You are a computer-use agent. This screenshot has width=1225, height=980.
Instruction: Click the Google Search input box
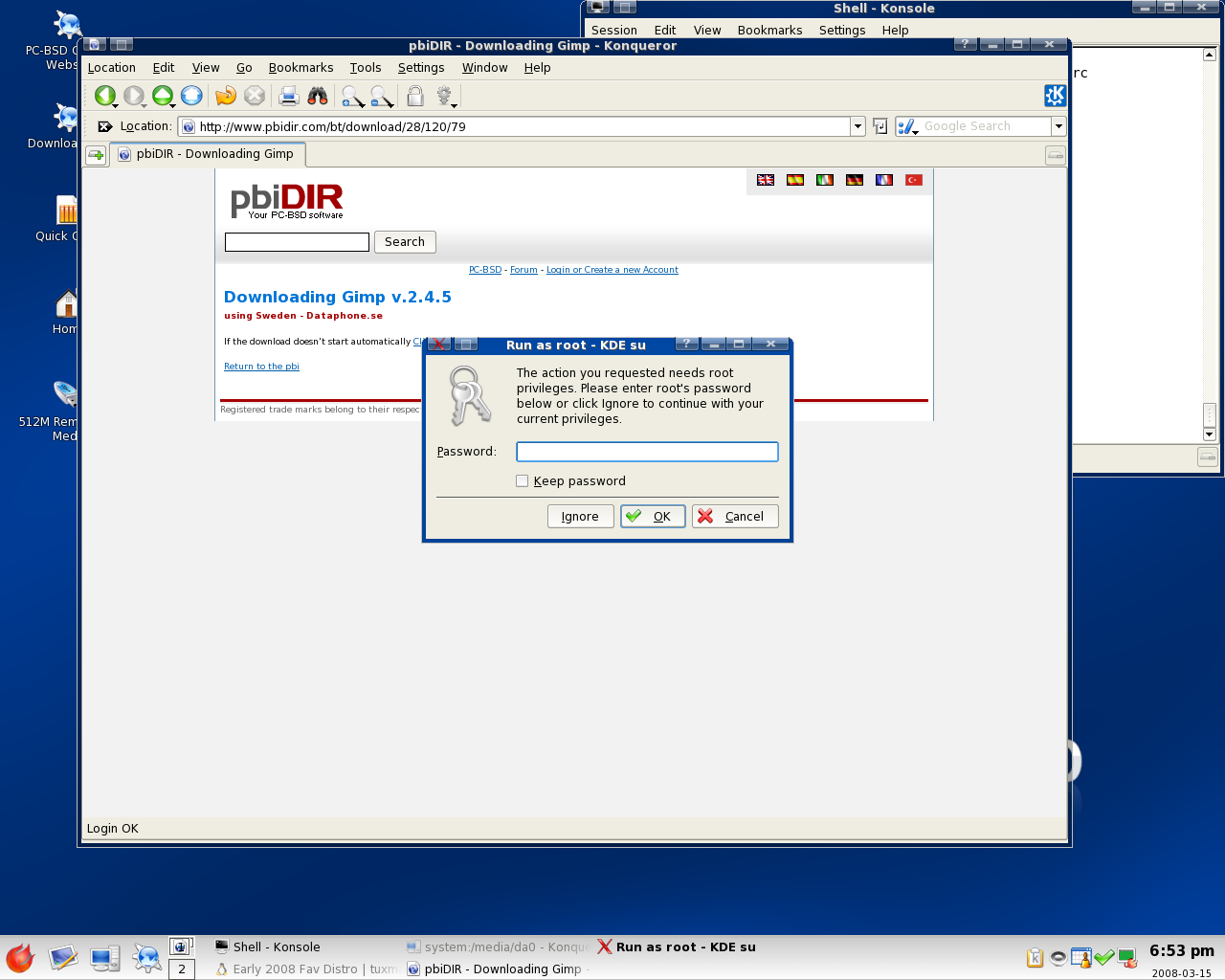click(986, 126)
